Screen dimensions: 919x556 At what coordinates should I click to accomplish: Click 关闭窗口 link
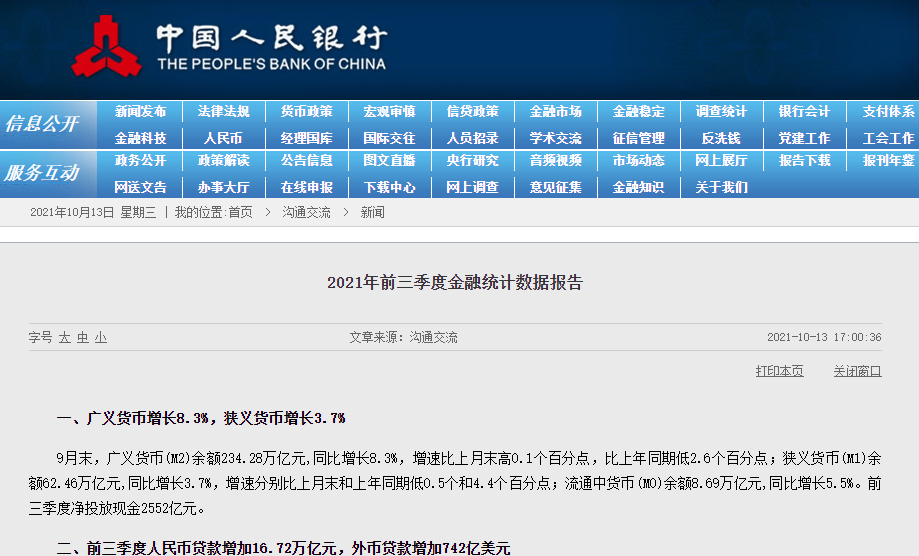click(x=857, y=371)
